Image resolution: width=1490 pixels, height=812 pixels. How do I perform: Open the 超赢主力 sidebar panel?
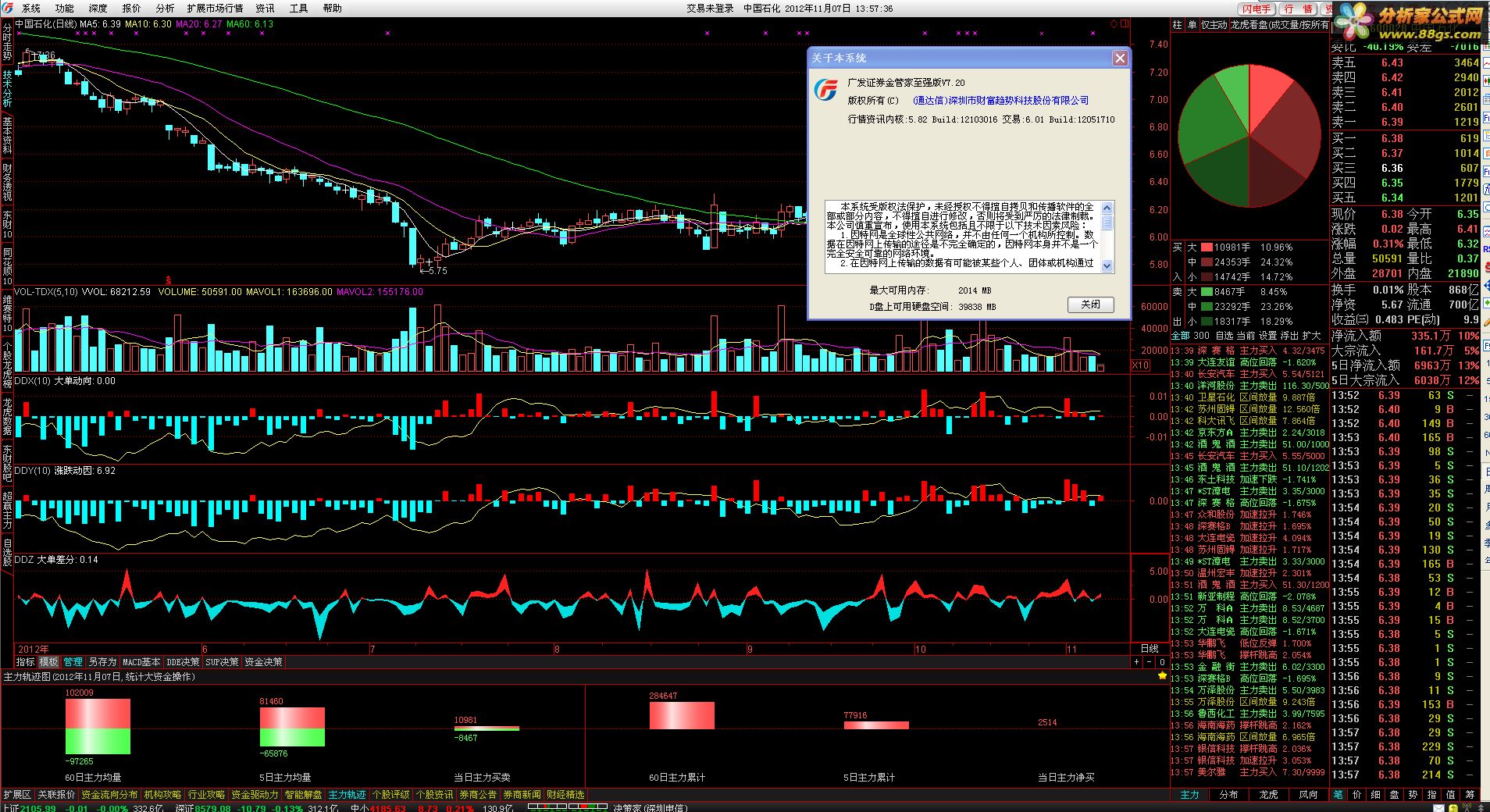[x=7, y=511]
